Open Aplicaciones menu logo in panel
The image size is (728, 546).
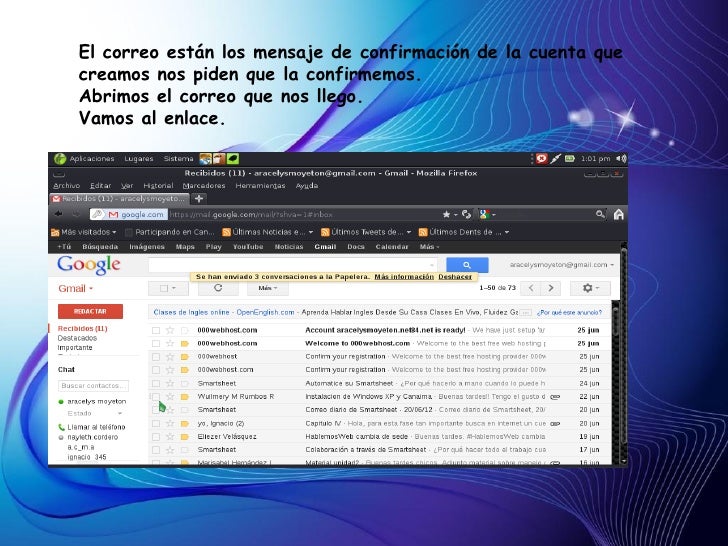[60, 159]
